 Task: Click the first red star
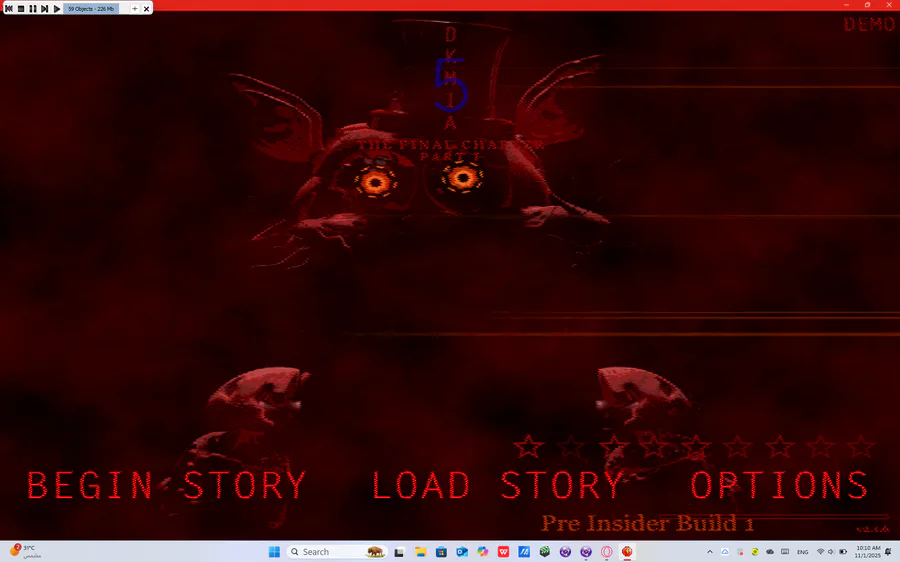click(528, 447)
